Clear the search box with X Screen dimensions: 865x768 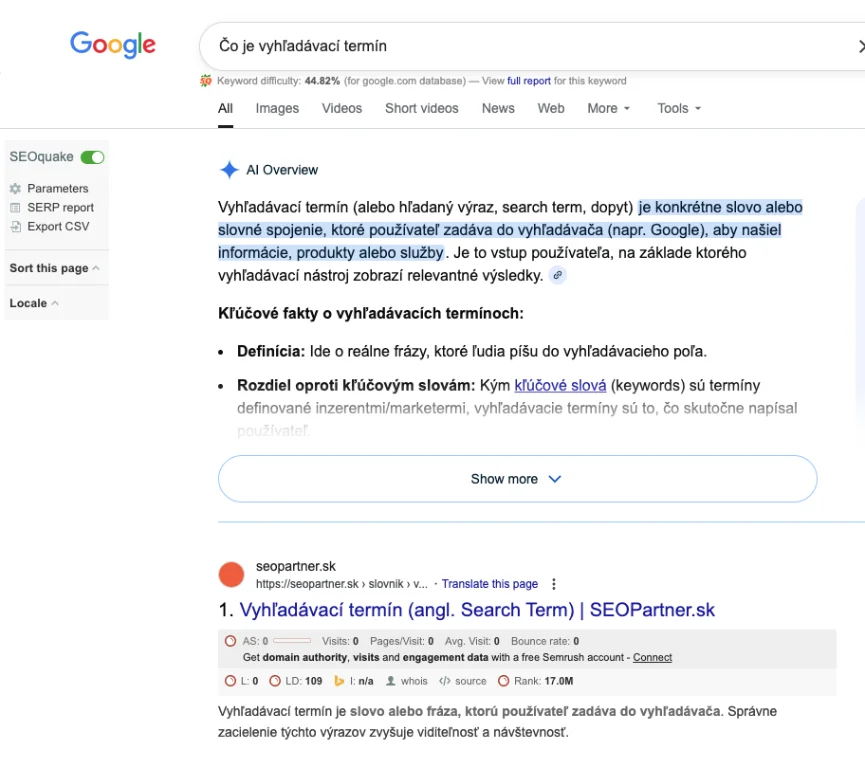860,46
